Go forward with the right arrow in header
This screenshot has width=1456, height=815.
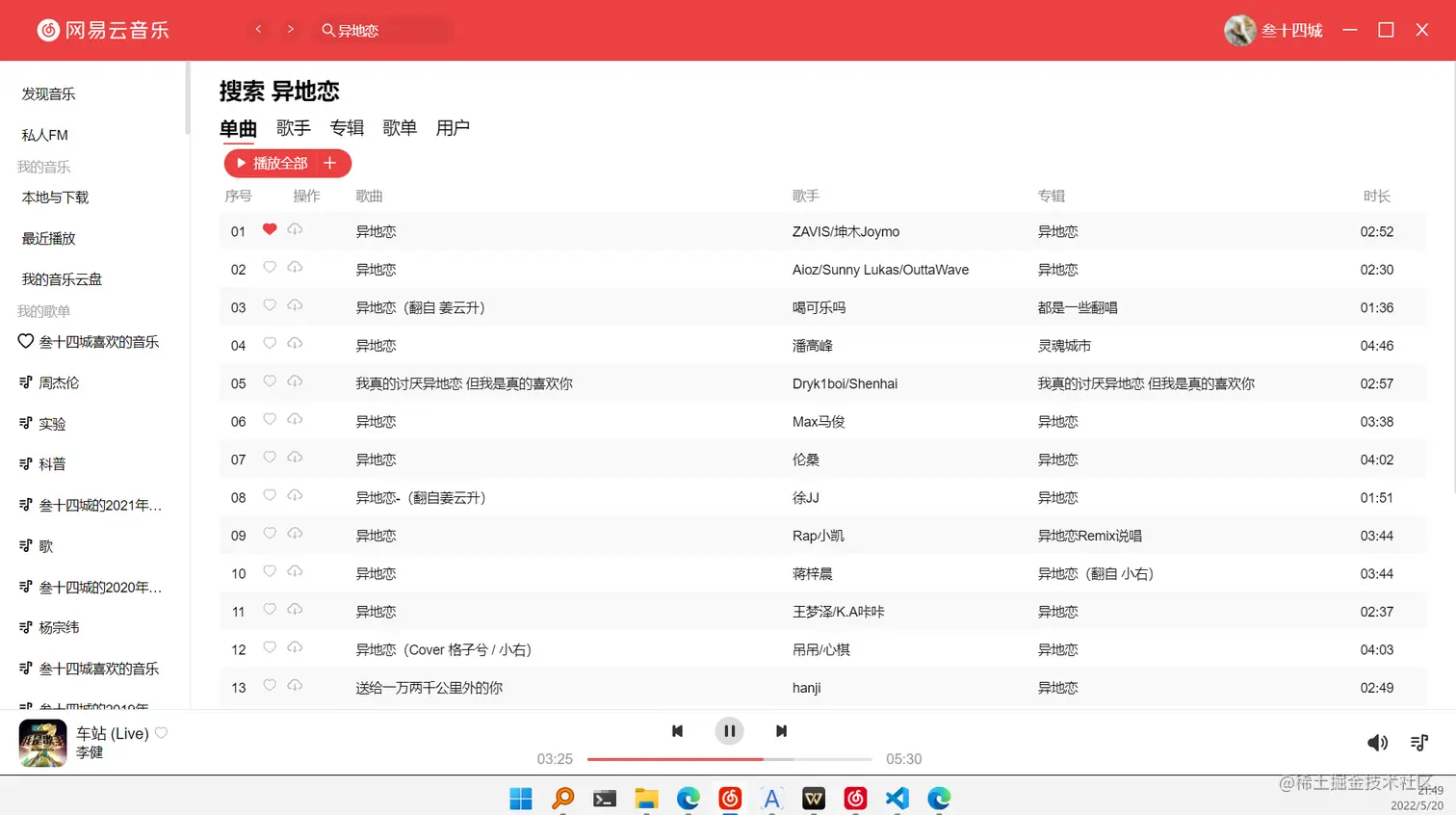pyautogui.click(x=290, y=30)
